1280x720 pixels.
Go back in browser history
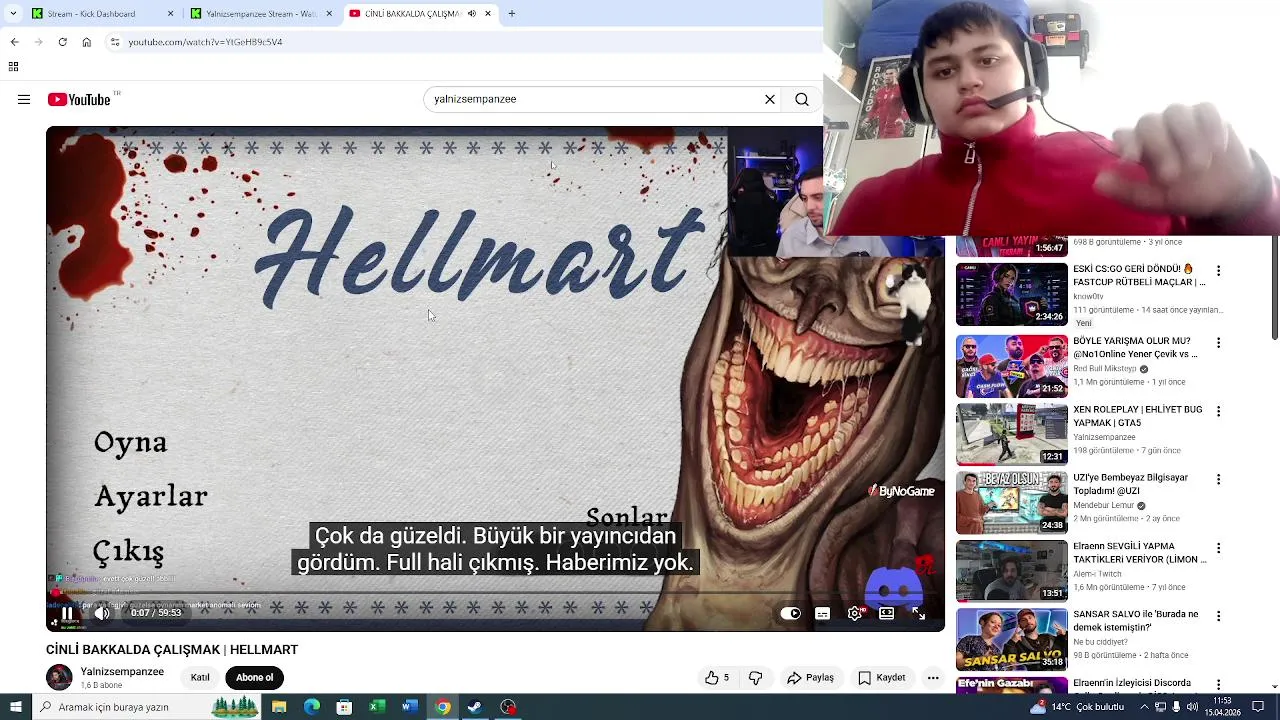click(14, 42)
